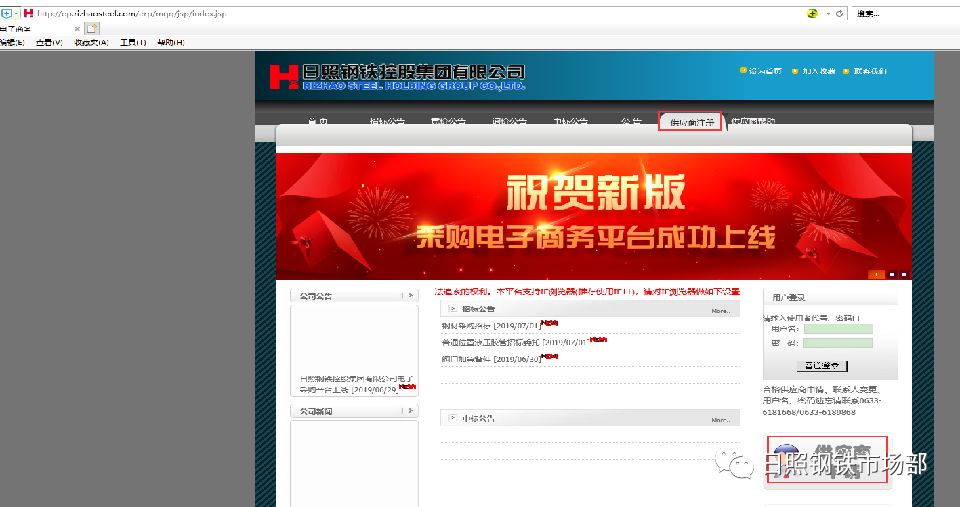
Task: Open the 查看(V) menu
Action: (x=49, y=42)
